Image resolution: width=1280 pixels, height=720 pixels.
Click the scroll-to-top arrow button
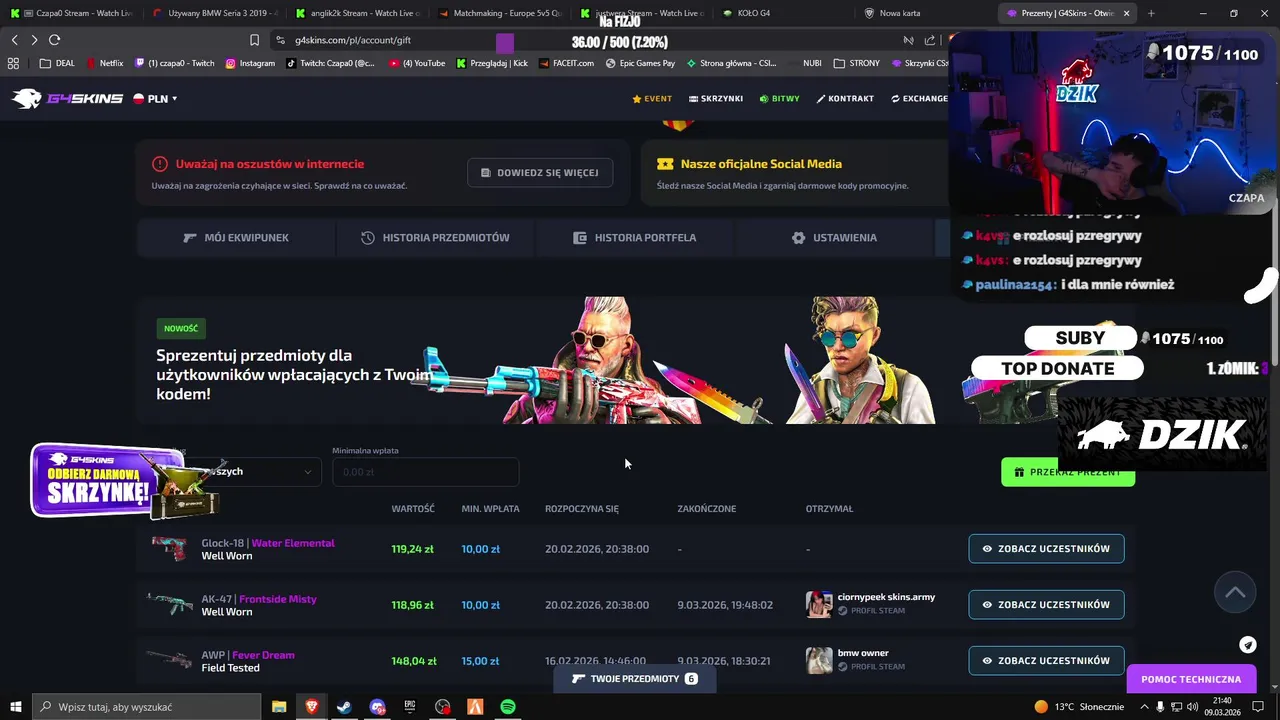click(x=1235, y=592)
